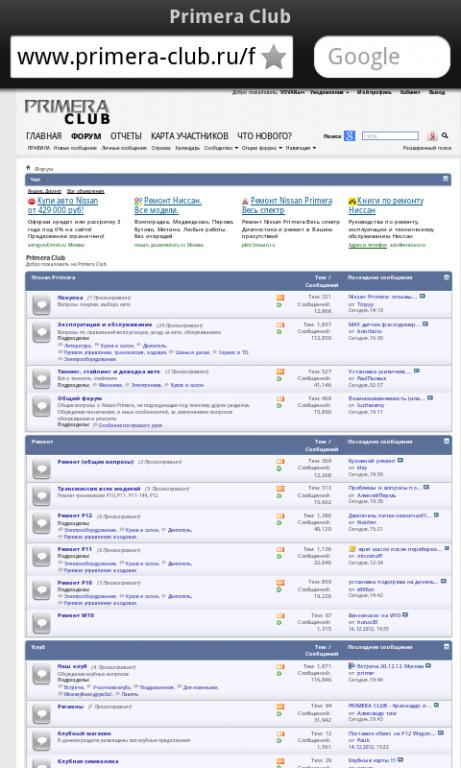Open Расширенный поиск link
This screenshot has width=461, height=768.
coord(427,148)
